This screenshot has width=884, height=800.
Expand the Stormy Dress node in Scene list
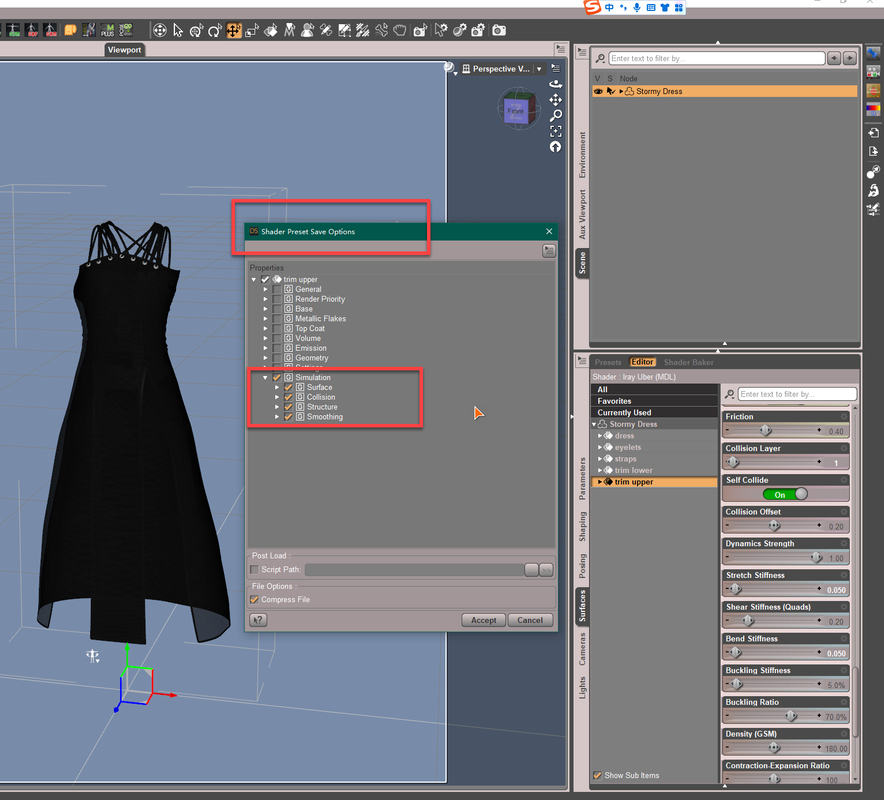[x=621, y=91]
